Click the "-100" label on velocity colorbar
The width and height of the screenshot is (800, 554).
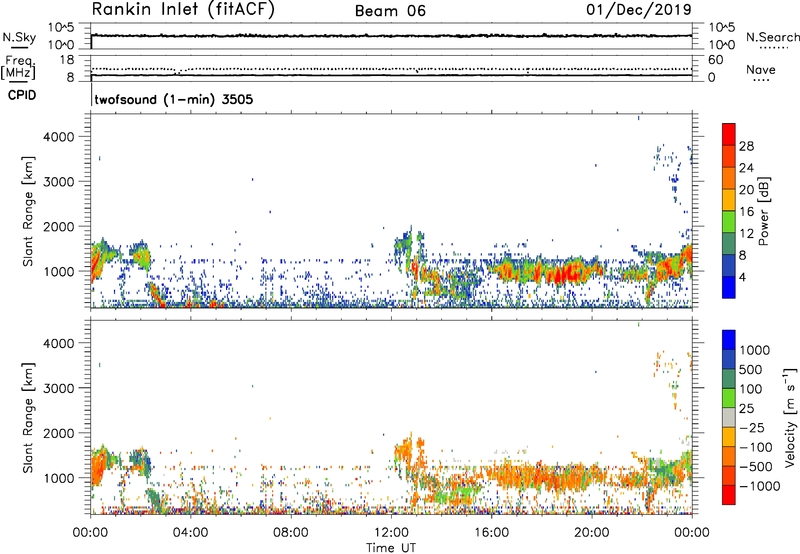[755, 447]
